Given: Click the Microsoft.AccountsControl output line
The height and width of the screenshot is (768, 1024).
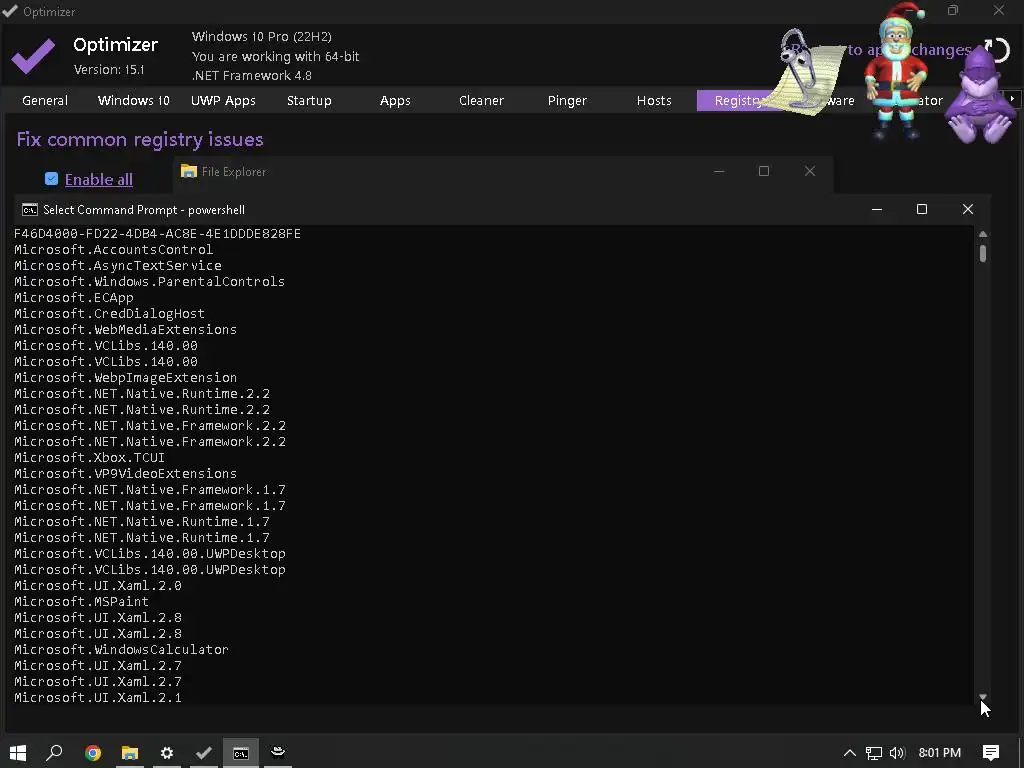Looking at the screenshot, I should click(x=114, y=249).
